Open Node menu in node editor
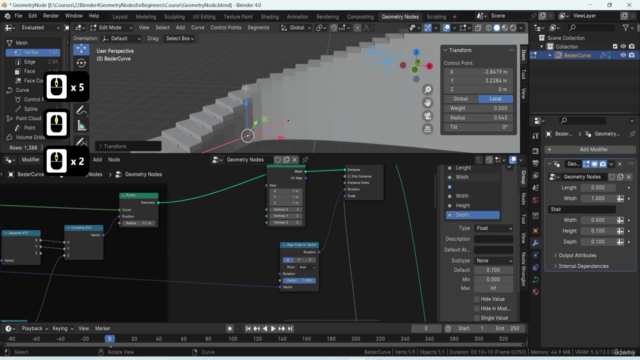Viewport: 640px width, 360px height. [114, 160]
